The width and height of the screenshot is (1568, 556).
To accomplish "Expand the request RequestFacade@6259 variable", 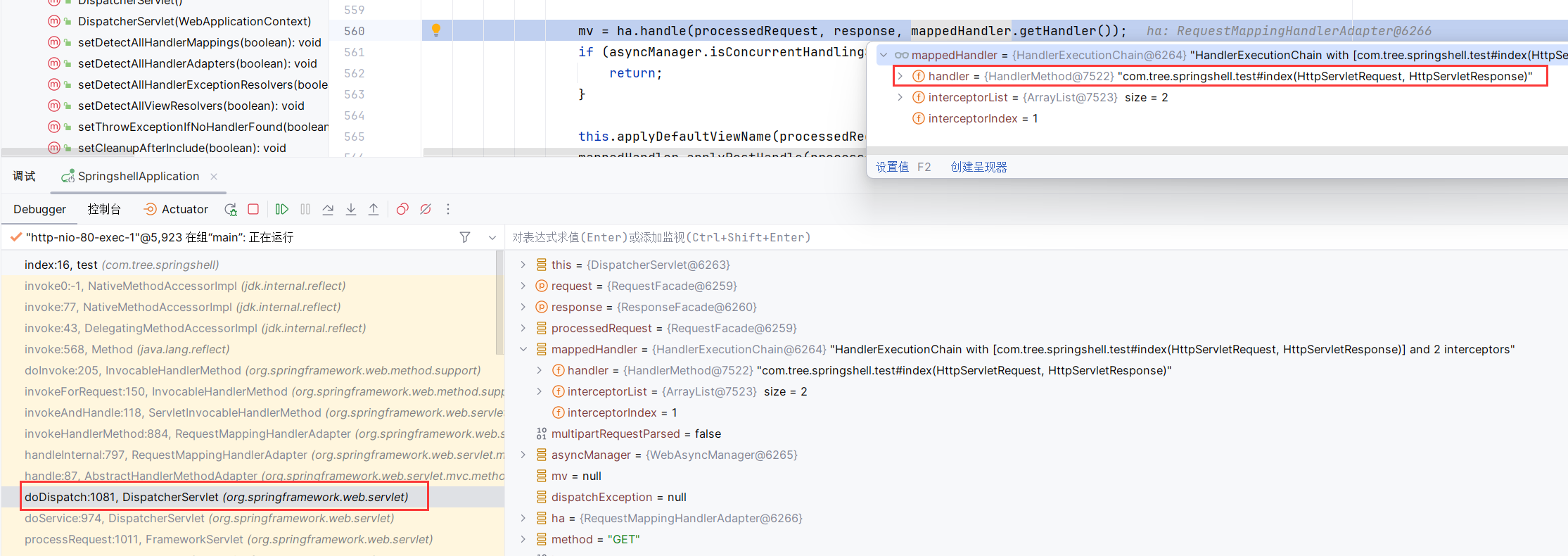I will 523,286.
